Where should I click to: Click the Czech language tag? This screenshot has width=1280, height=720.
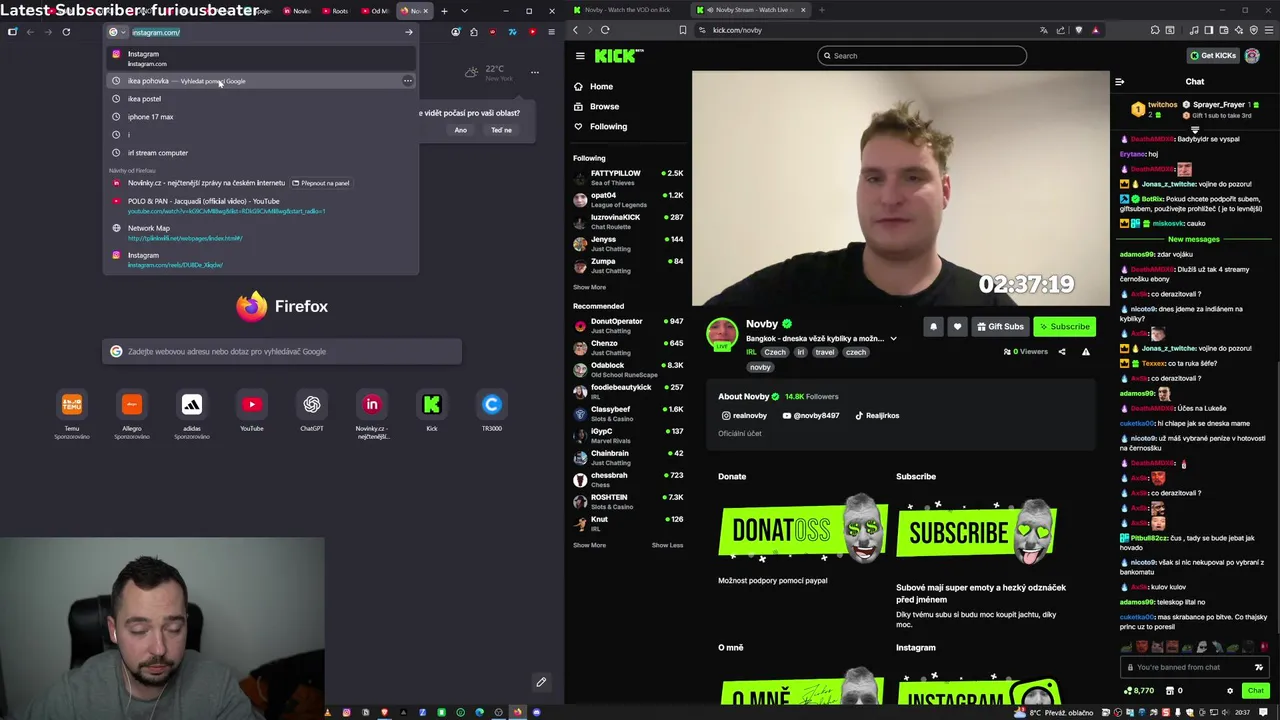tap(775, 353)
